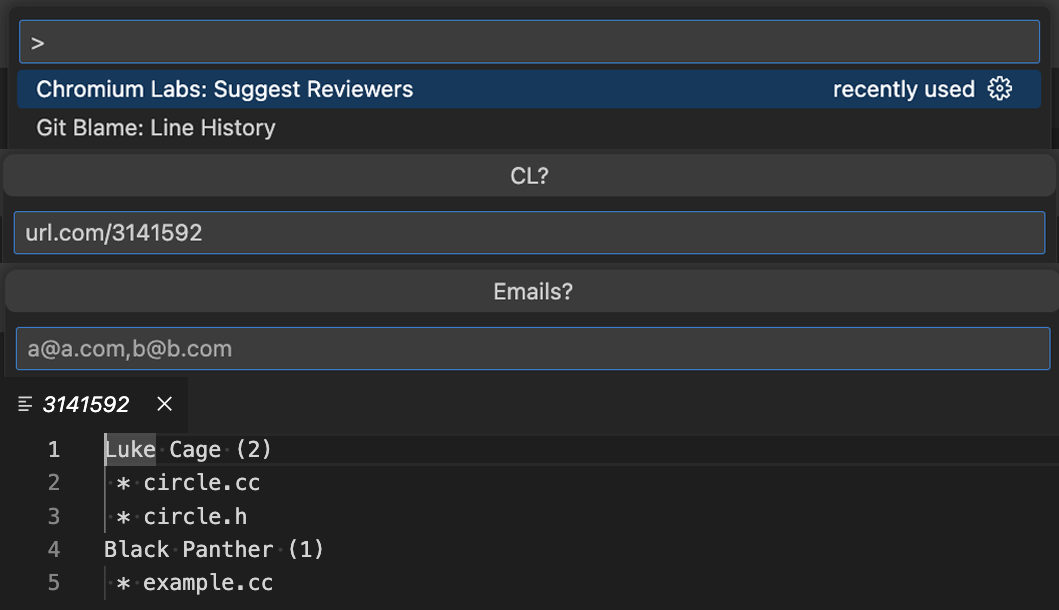Image resolution: width=1059 pixels, height=610 pixels.
Task: Click line number 4 in the gutter
Action: click(x=54, y=549)
